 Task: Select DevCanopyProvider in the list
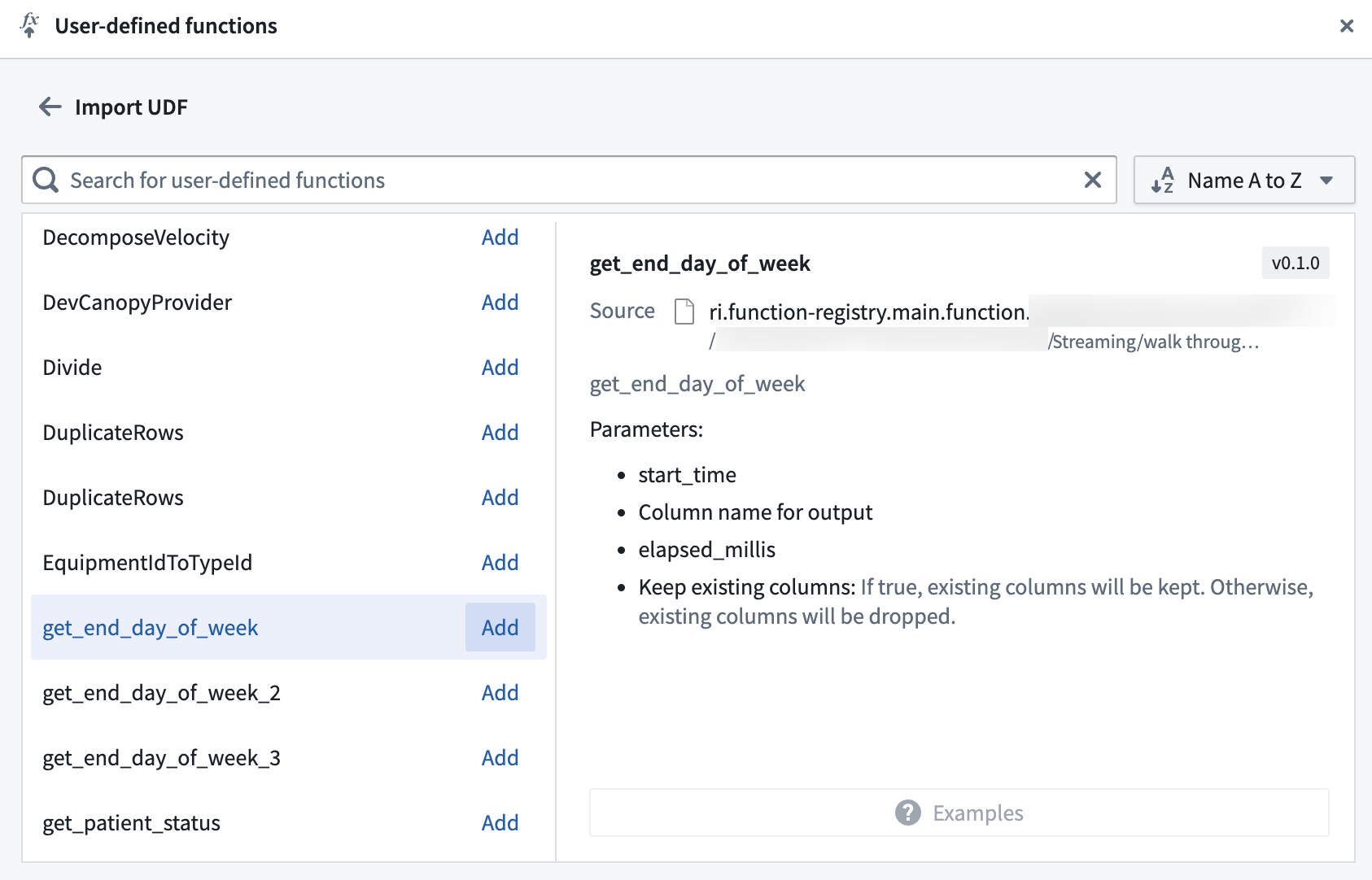(138, 302)
